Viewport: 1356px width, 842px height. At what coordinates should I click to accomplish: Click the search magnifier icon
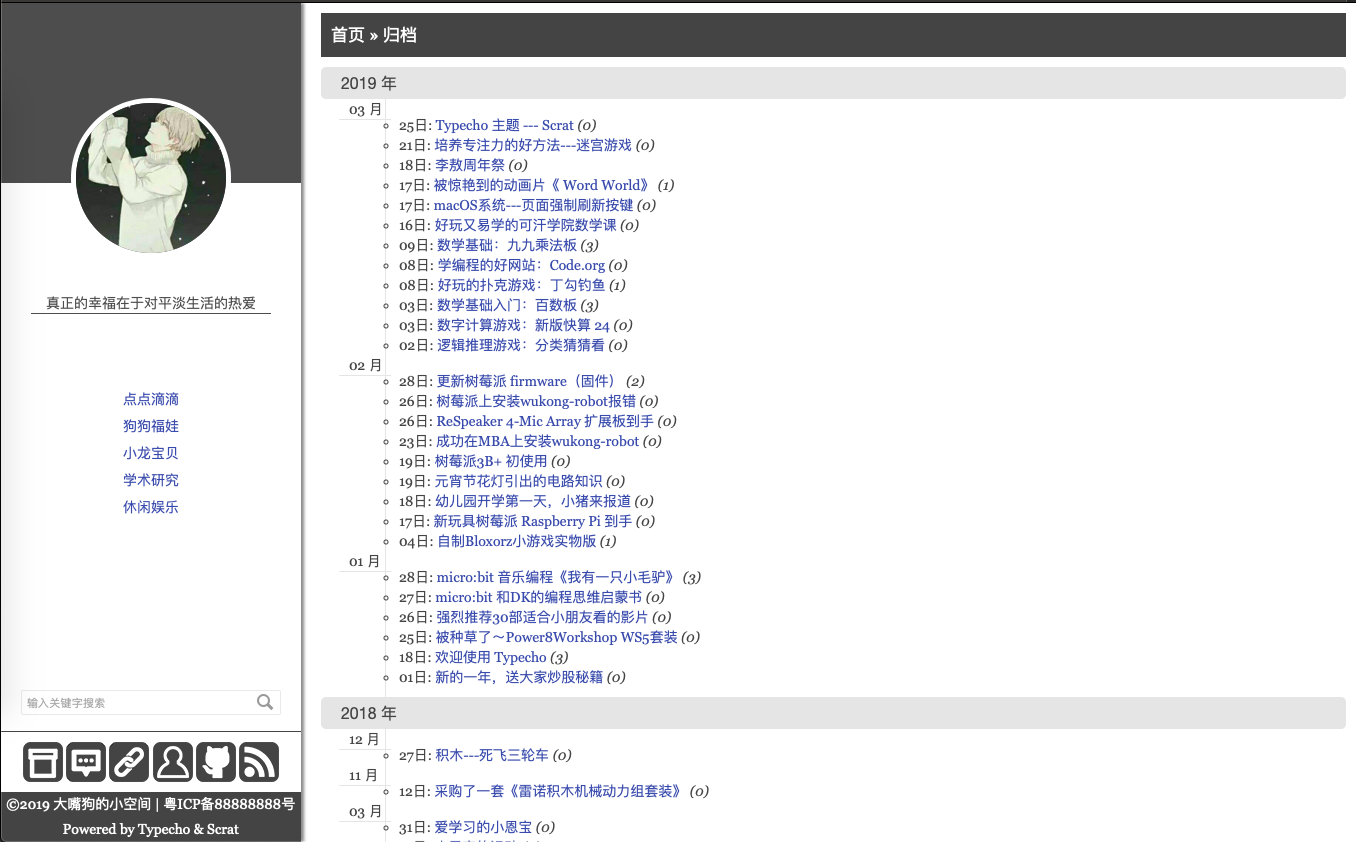pyautogui.click(x=265, y=702)
